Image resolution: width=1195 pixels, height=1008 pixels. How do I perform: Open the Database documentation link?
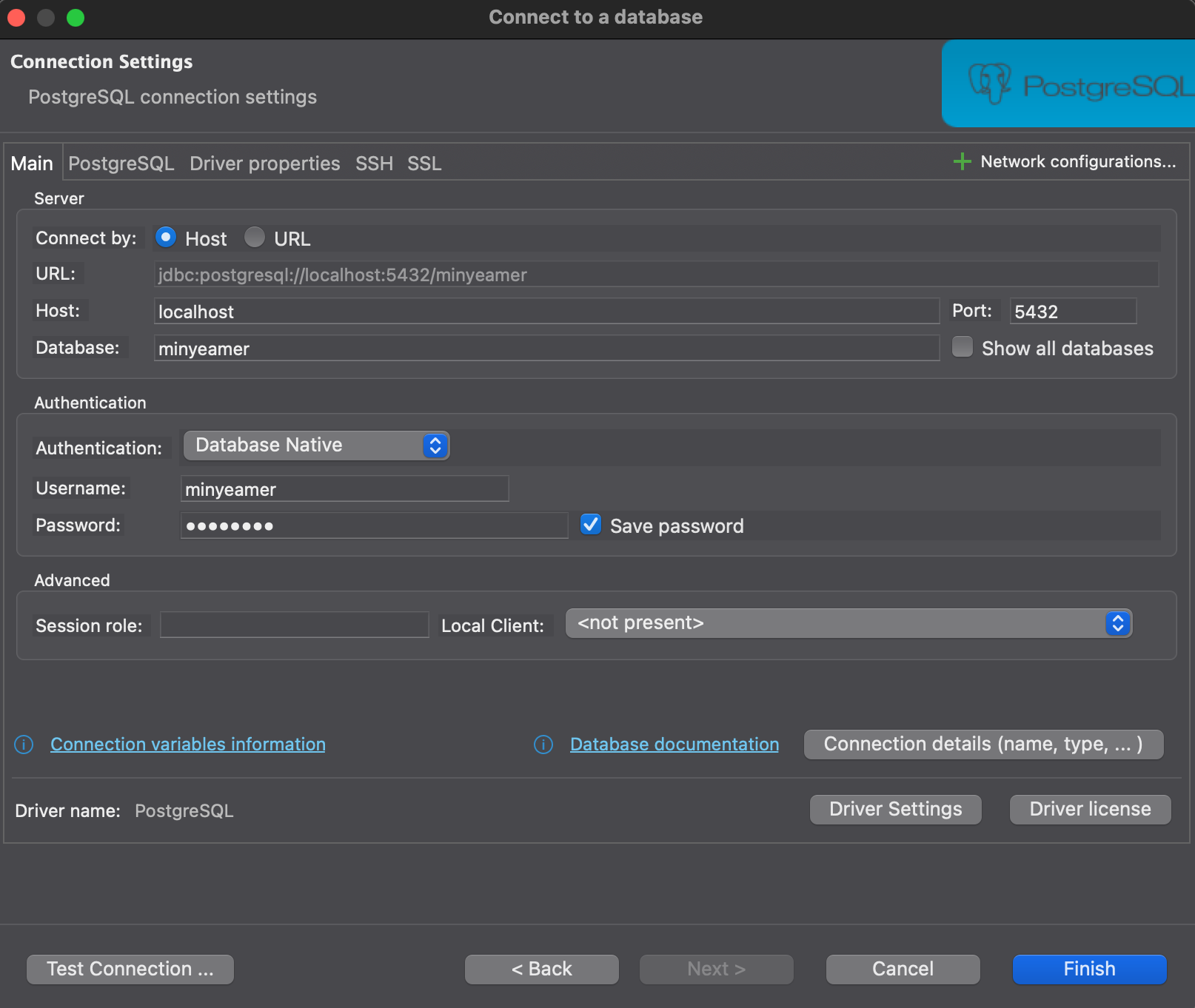pos(675,745)
